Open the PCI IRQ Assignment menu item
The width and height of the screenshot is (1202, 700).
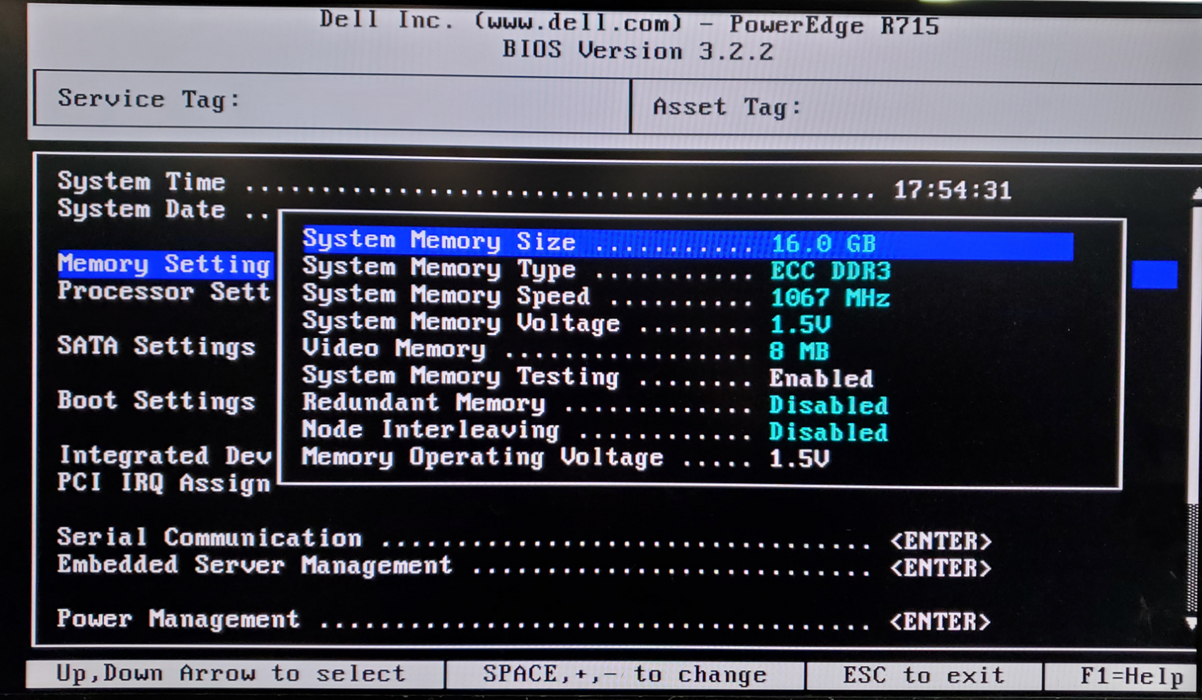[x=164, y=484]
